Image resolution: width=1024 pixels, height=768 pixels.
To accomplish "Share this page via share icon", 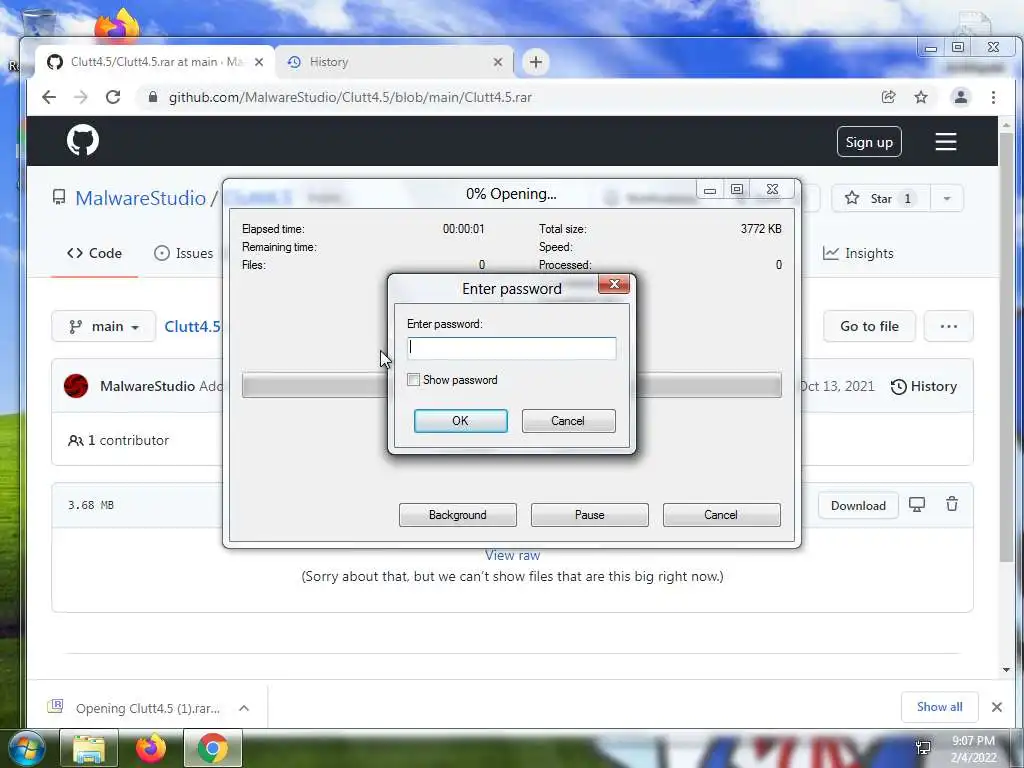I will coord(888,97).
